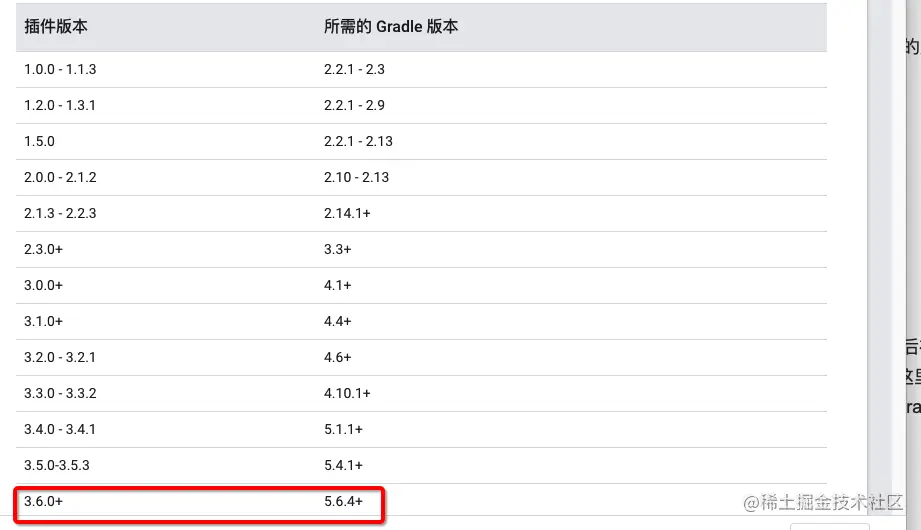
Task: Click Gradle version 2.2.1 - 2.13
Action: 358,141
